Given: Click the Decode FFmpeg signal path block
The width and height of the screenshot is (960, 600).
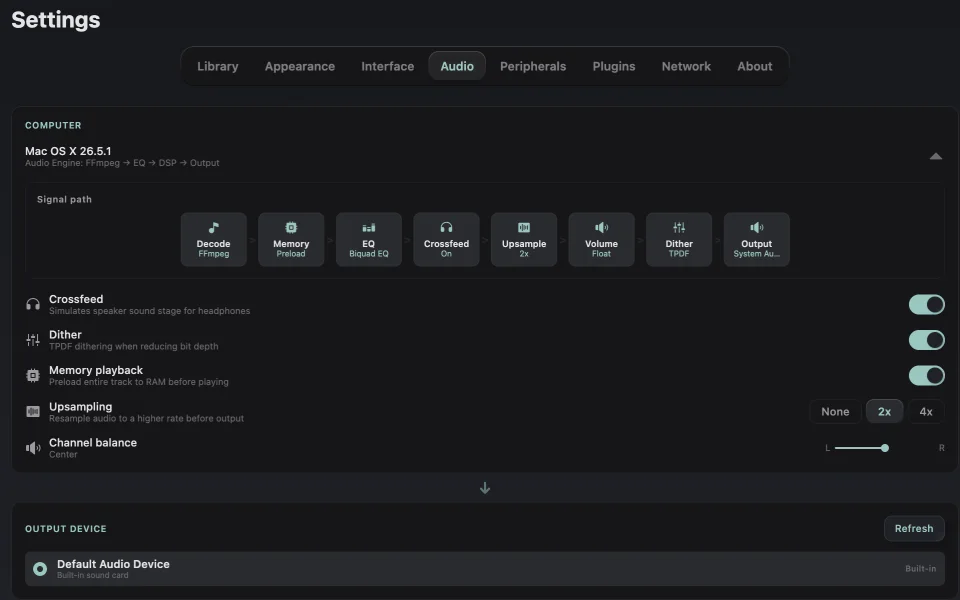Looking at the screenshot, I should point(214,239).
